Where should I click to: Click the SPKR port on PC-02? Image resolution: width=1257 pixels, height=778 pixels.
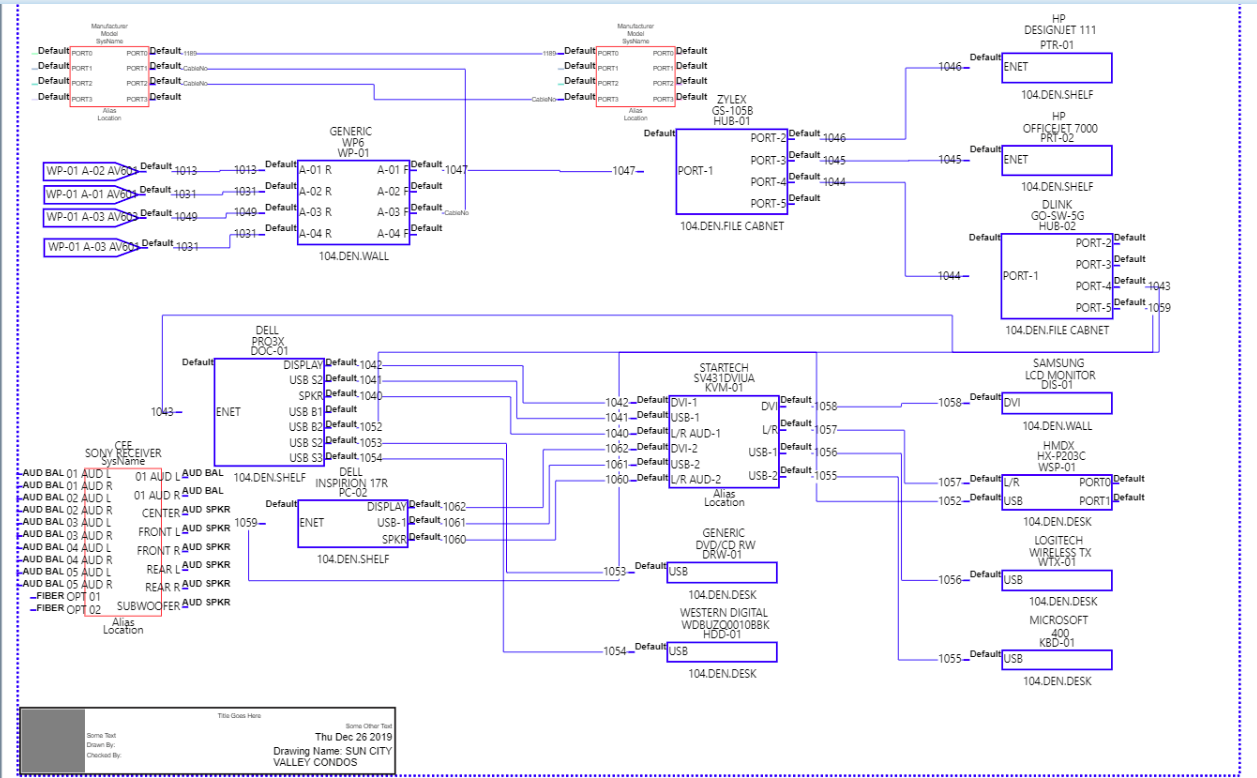click(x=395, y=540)
